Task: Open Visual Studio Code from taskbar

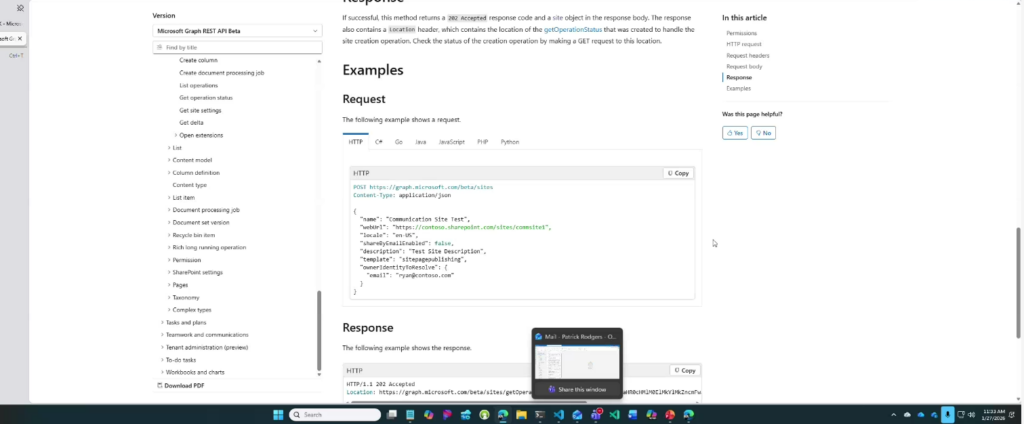Action: 558,415
